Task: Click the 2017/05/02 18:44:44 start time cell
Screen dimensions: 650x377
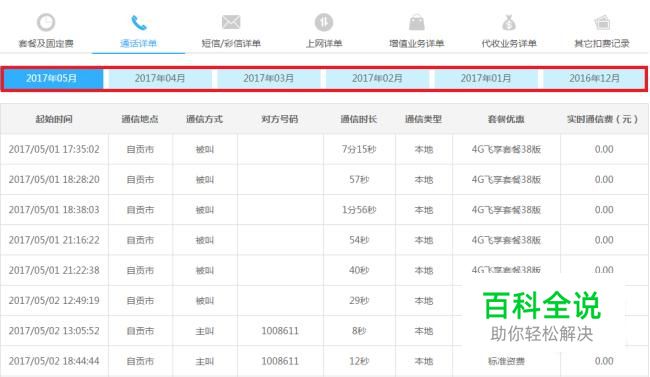Action: [x=54, y=361]
